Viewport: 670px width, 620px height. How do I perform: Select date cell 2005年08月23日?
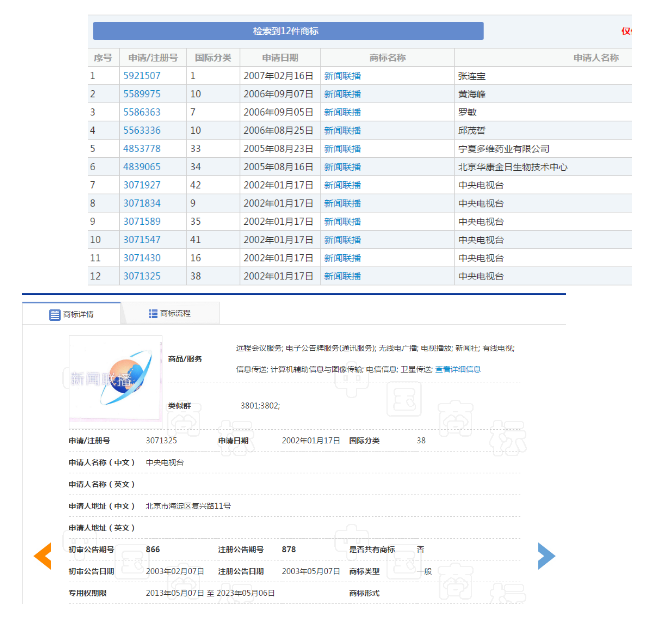[x=279, y=149]
